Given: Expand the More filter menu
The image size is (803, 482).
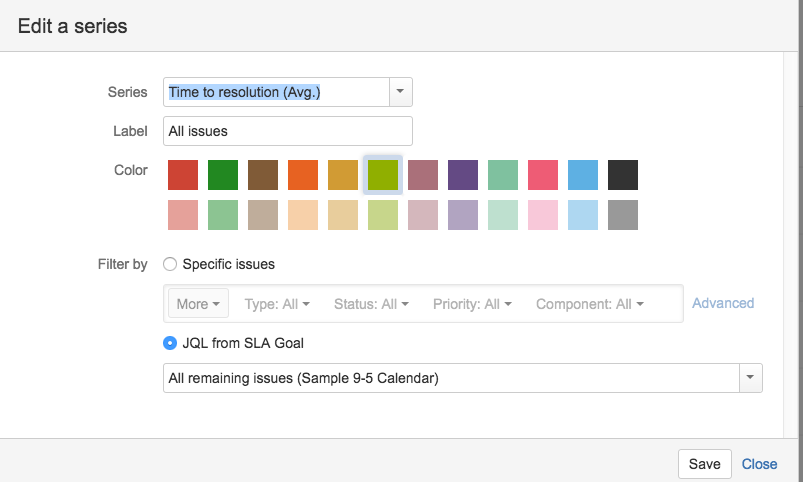Looking at the screenshot, I should (x=198, y=304).
